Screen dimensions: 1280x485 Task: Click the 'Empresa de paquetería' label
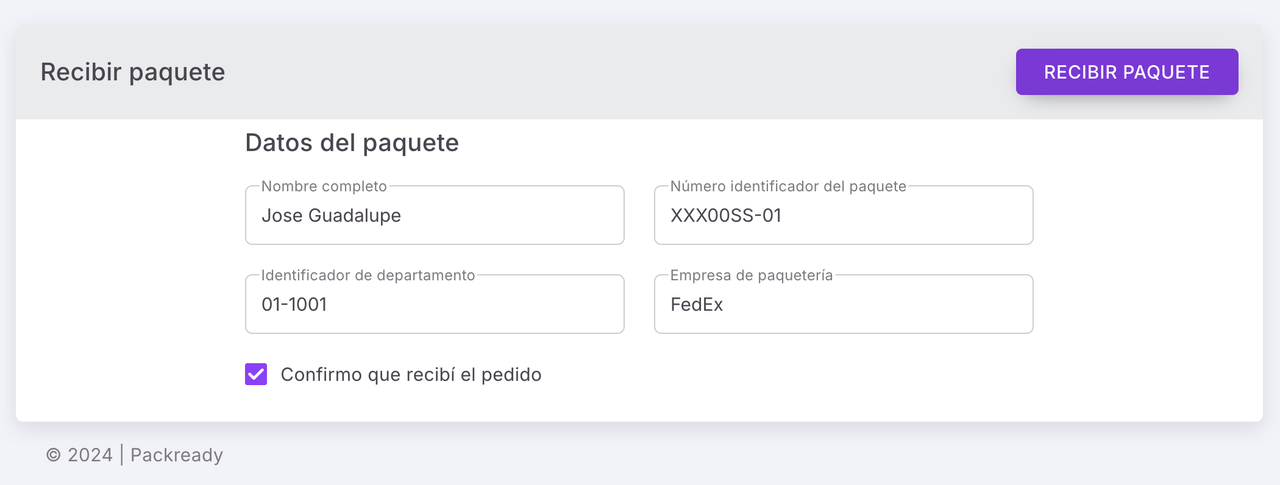coord(751,275)
